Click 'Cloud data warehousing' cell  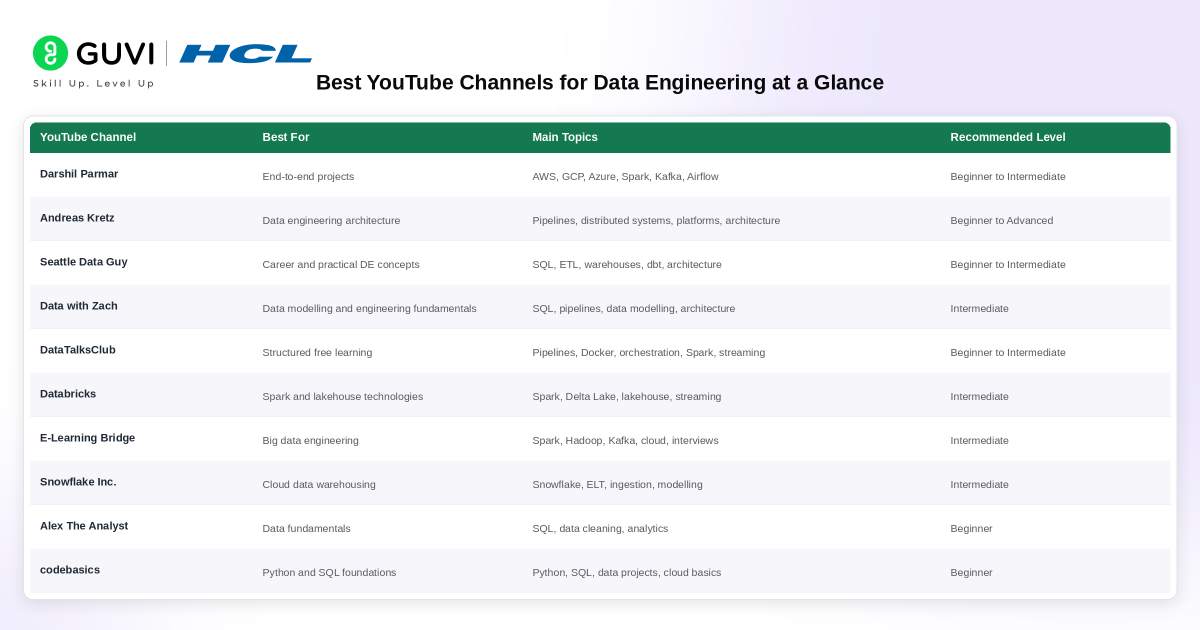pyautogui.click(x=319, y=485)
